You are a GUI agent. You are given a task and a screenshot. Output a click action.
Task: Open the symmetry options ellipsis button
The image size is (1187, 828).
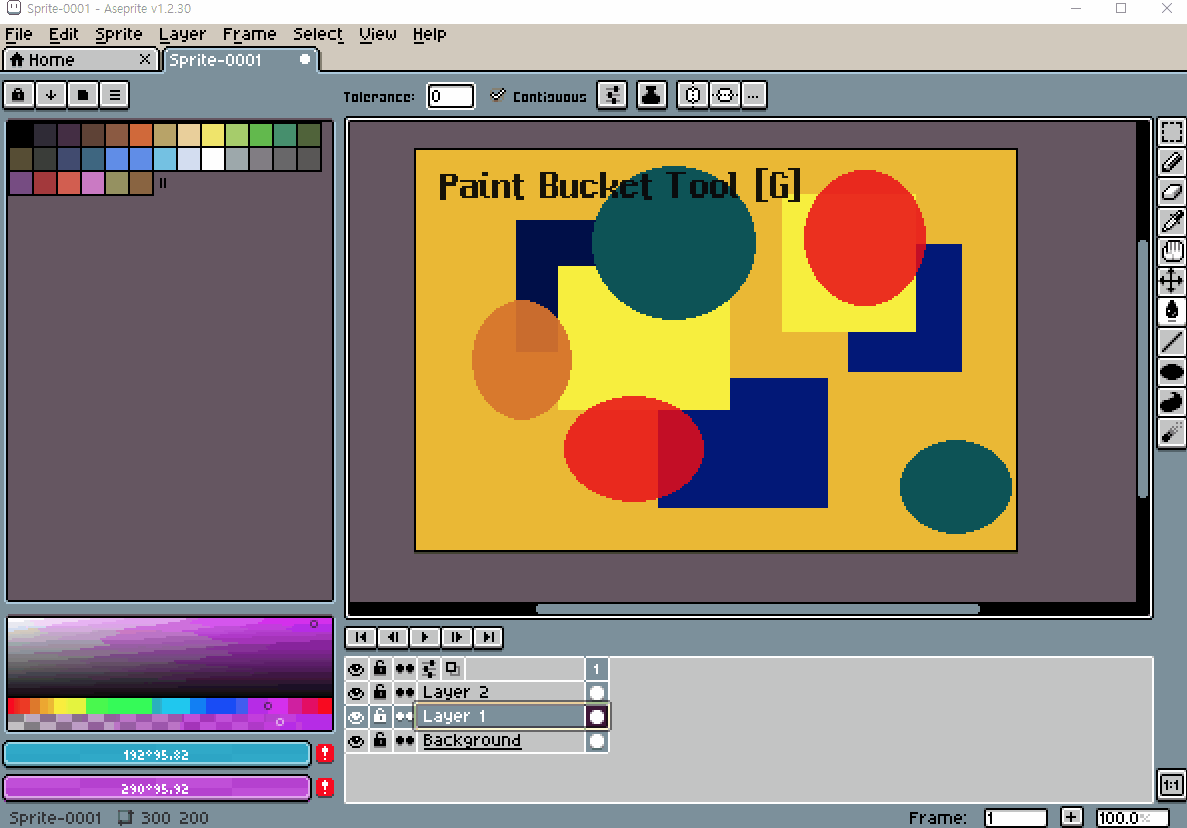[753, 95]
